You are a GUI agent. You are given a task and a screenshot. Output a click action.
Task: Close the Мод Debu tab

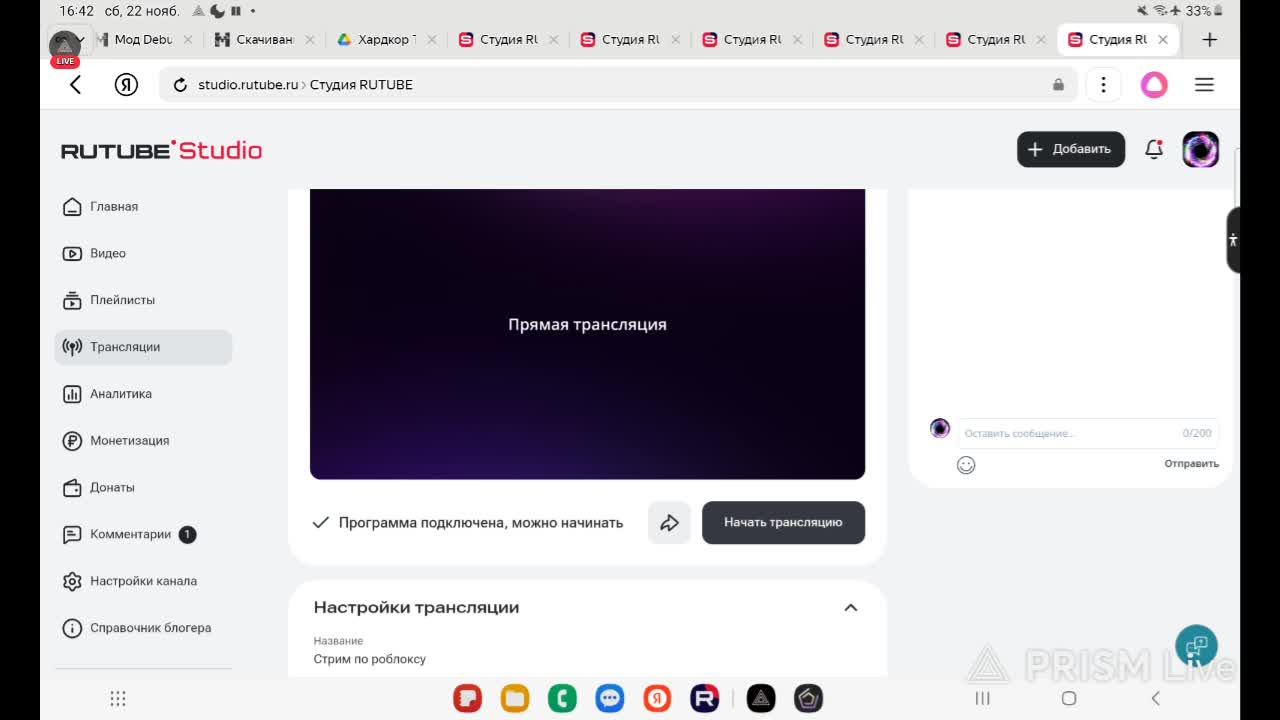(x=187, y=40)
